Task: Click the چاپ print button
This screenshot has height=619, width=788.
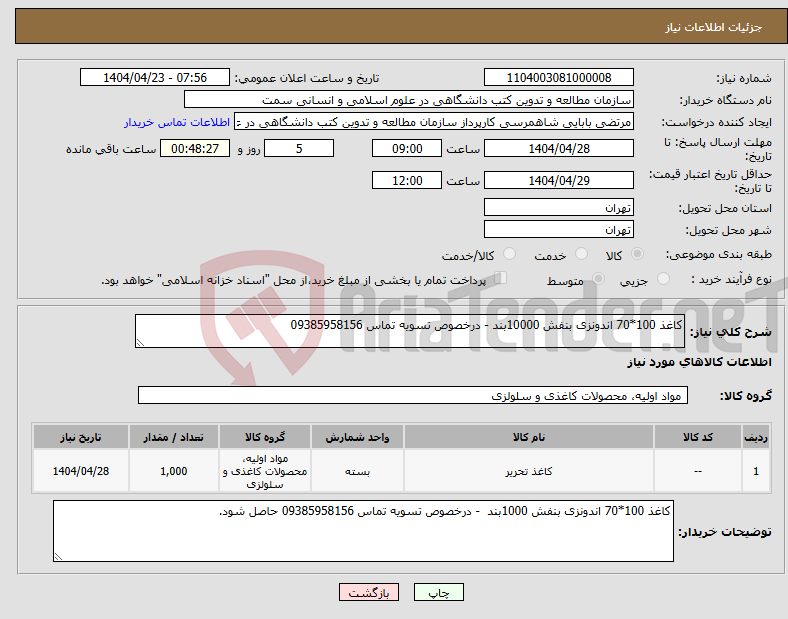Action: [438, 592]
